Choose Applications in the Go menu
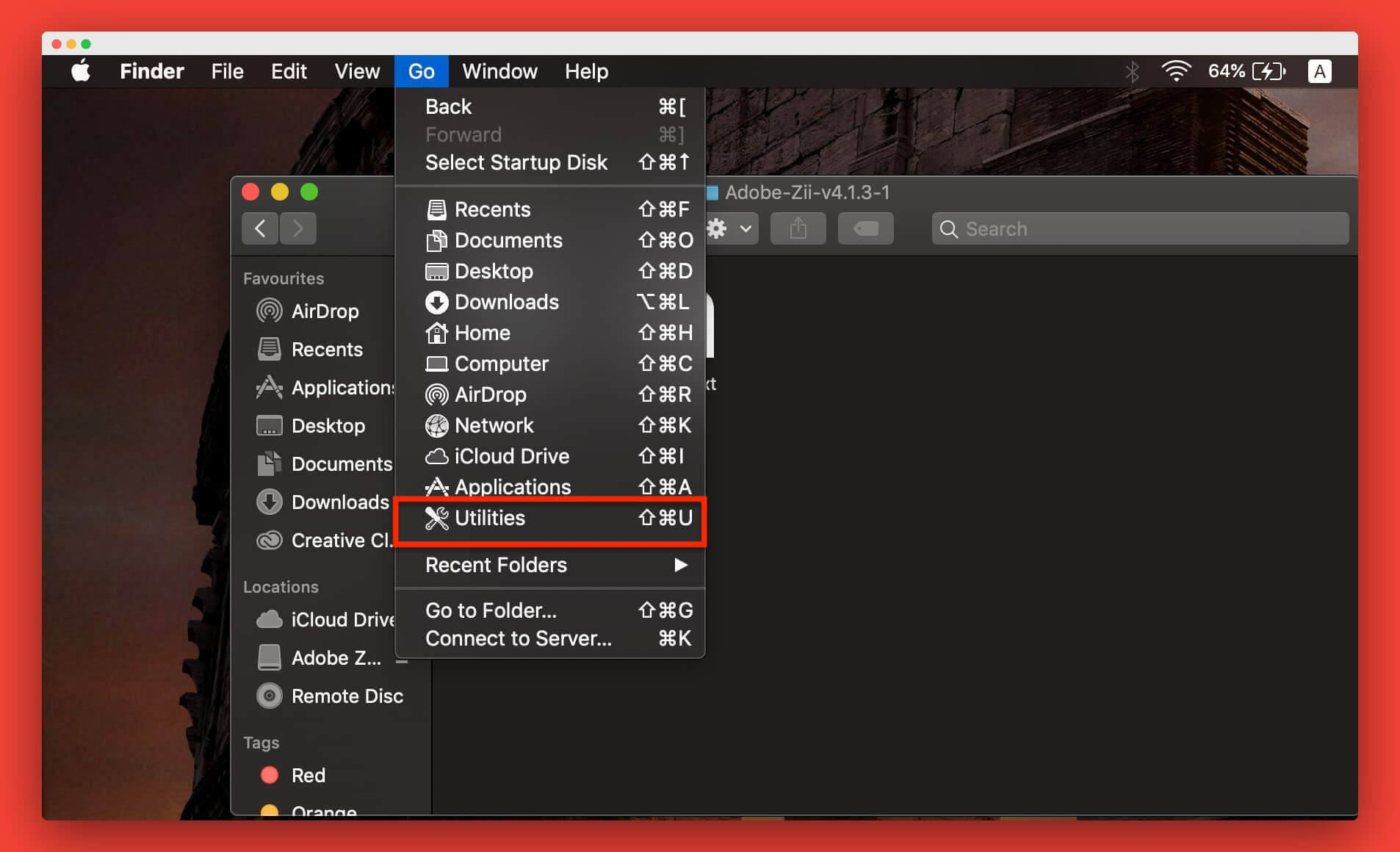Viewport: 1400px width, 852px height. (x=550, y=487)
